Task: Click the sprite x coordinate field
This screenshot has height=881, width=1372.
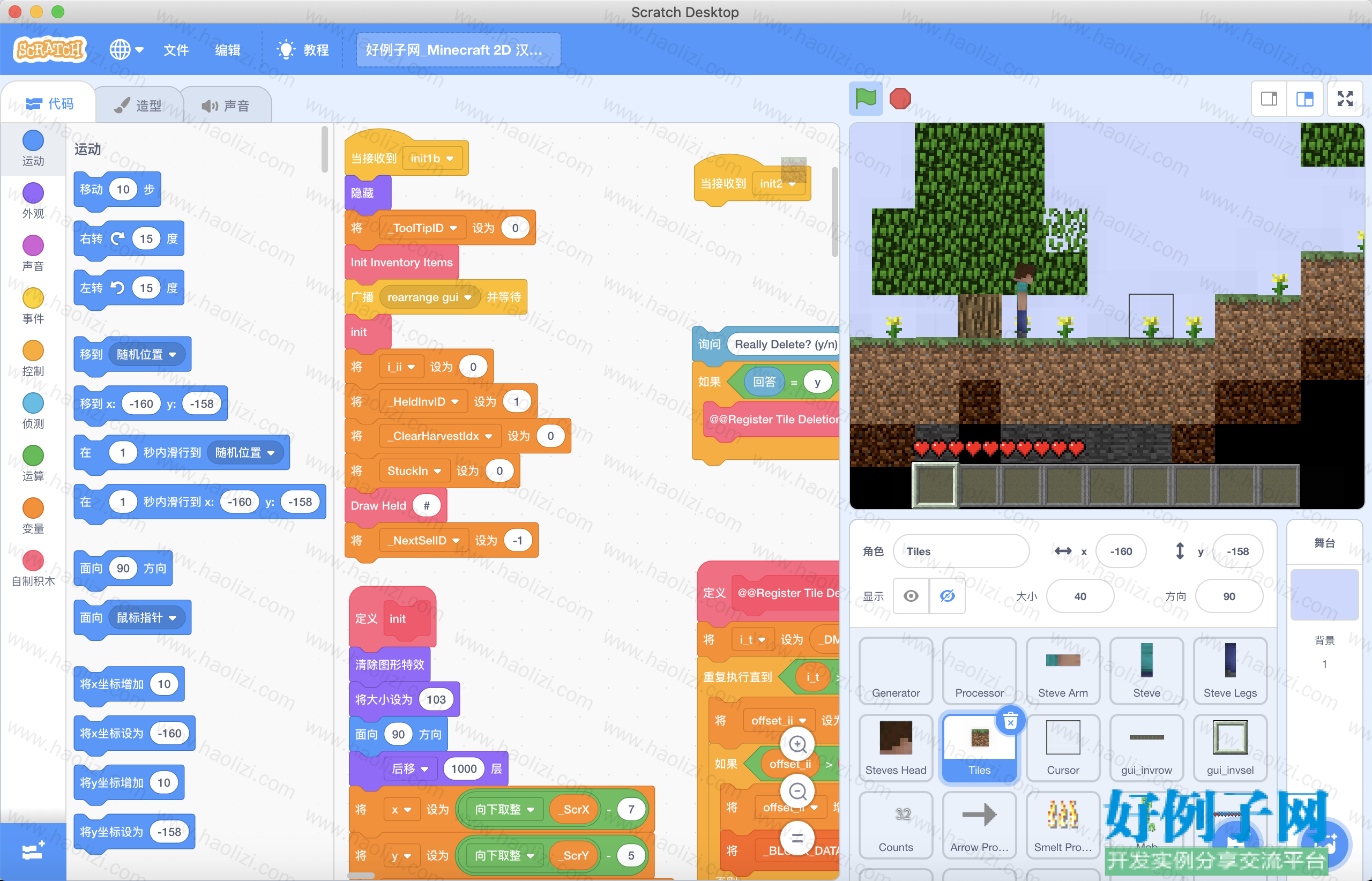Action: [1121, 551]
